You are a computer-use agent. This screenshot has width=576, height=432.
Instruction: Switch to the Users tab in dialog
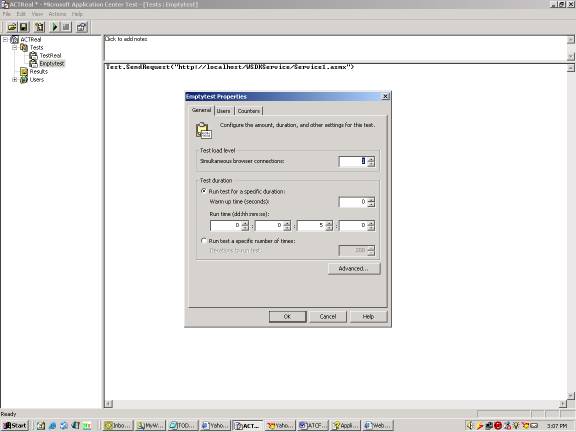click(x=223, y=111)
